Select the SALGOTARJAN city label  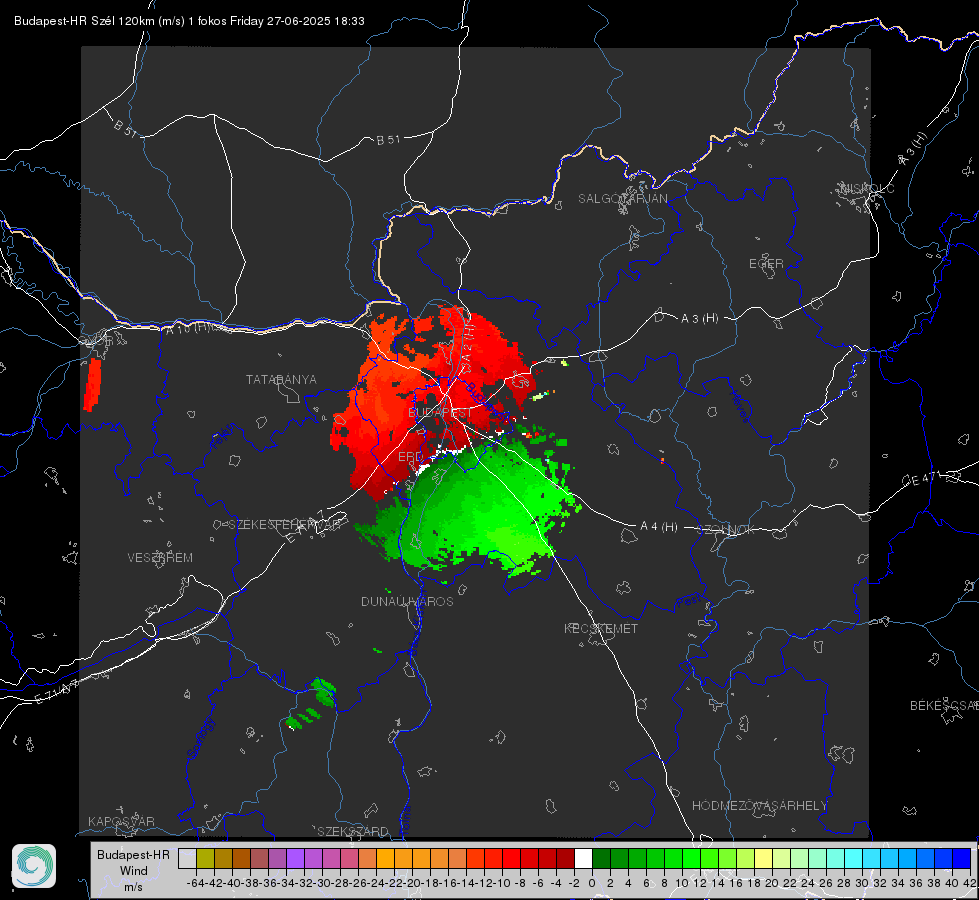pyautogui.click(x=622, y=199)
